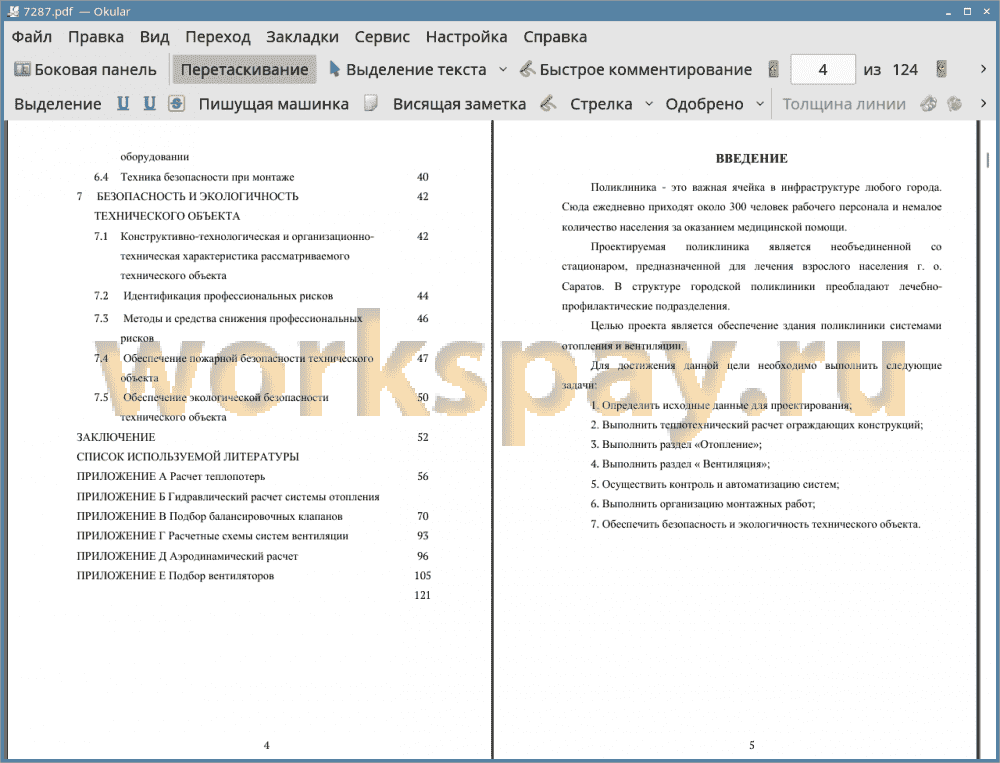Click СПИСОК ИСПОЛЬЗУЕМОЙ ЛИТЕРАТУРЫ contents entry

click(x=188, y=457)
